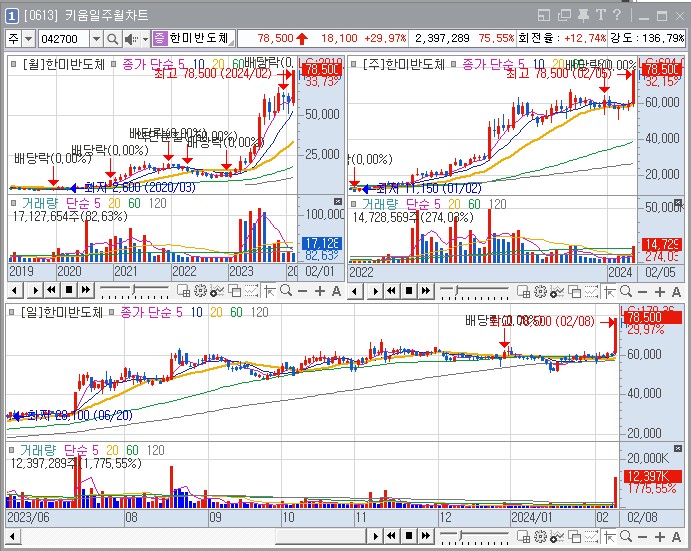The height and width of the screenshot is (551, 691).
Task: Click the speaker sound alert icon
Action: coord(131,39)
